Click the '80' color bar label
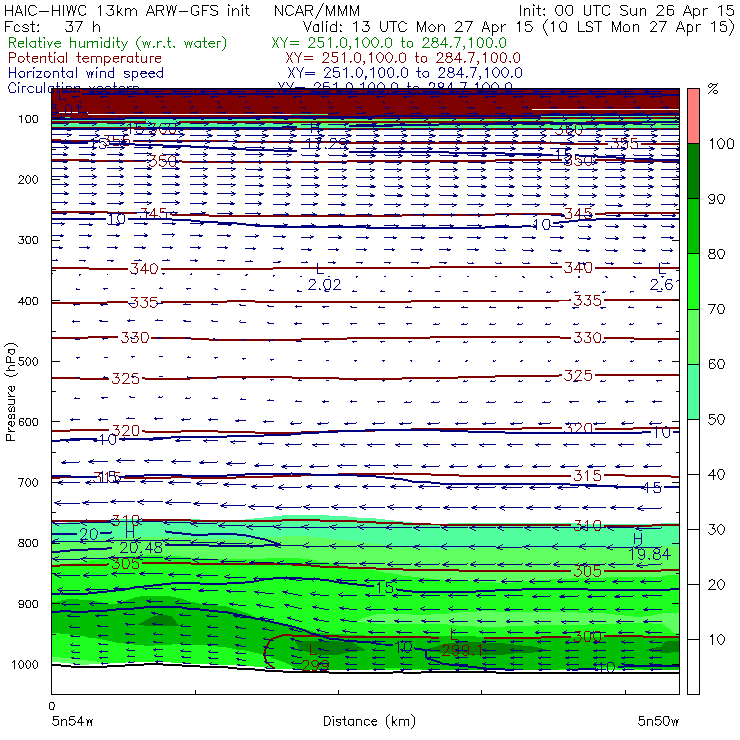This screenshot has width=740, height=740. pos(716,254)
